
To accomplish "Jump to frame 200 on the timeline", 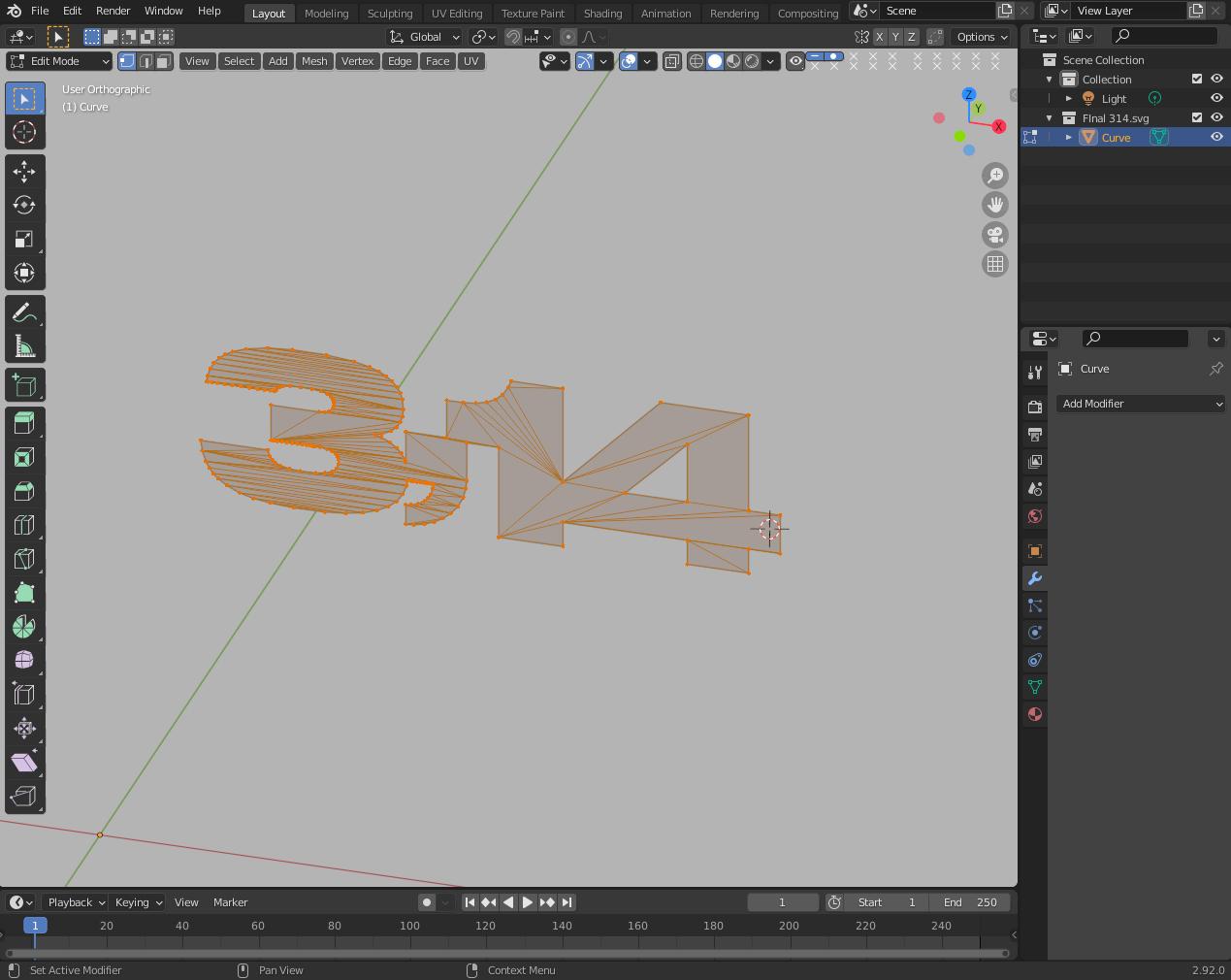I will point(789,926).
